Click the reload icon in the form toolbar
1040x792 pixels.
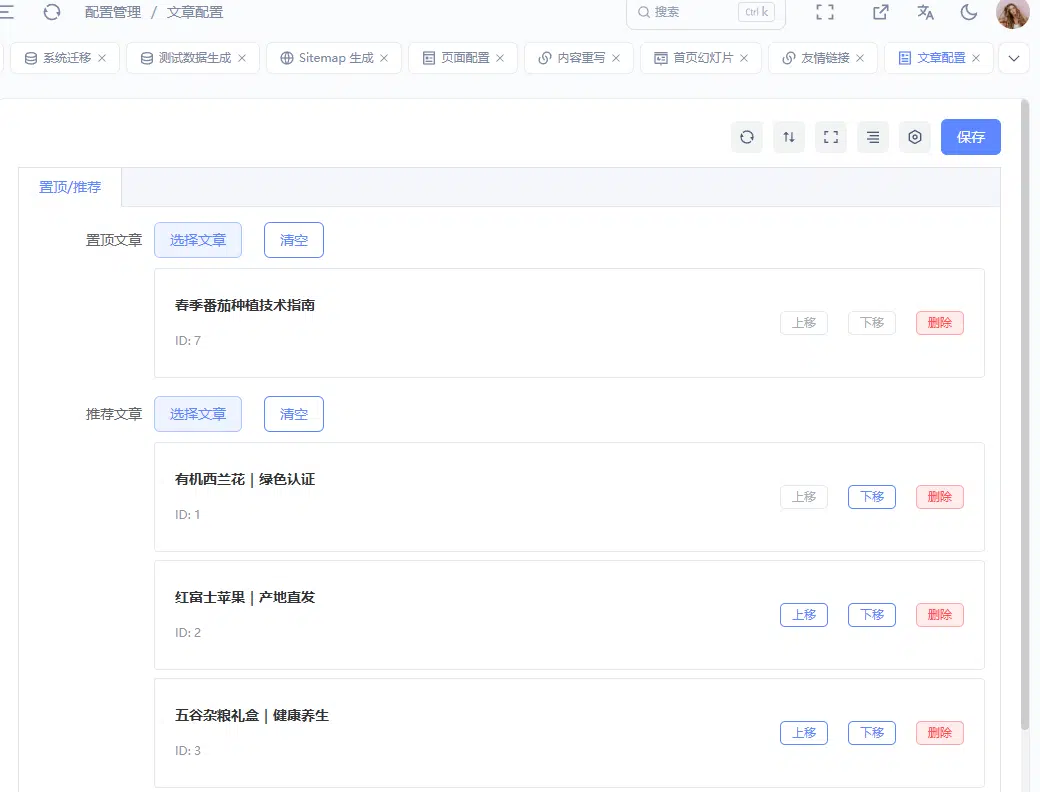tap(747, 137)
